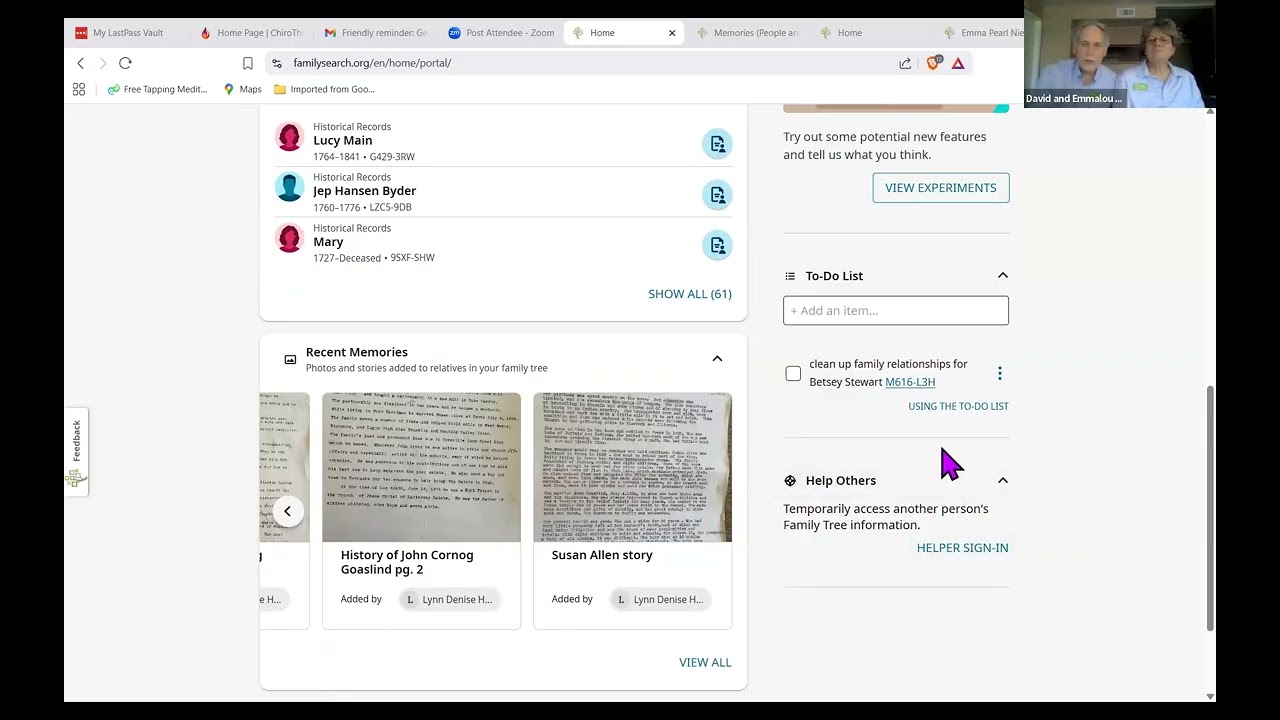
Task: Click History of John Cornog Goaslind pg. 2 title
Action: click(407, 562)
